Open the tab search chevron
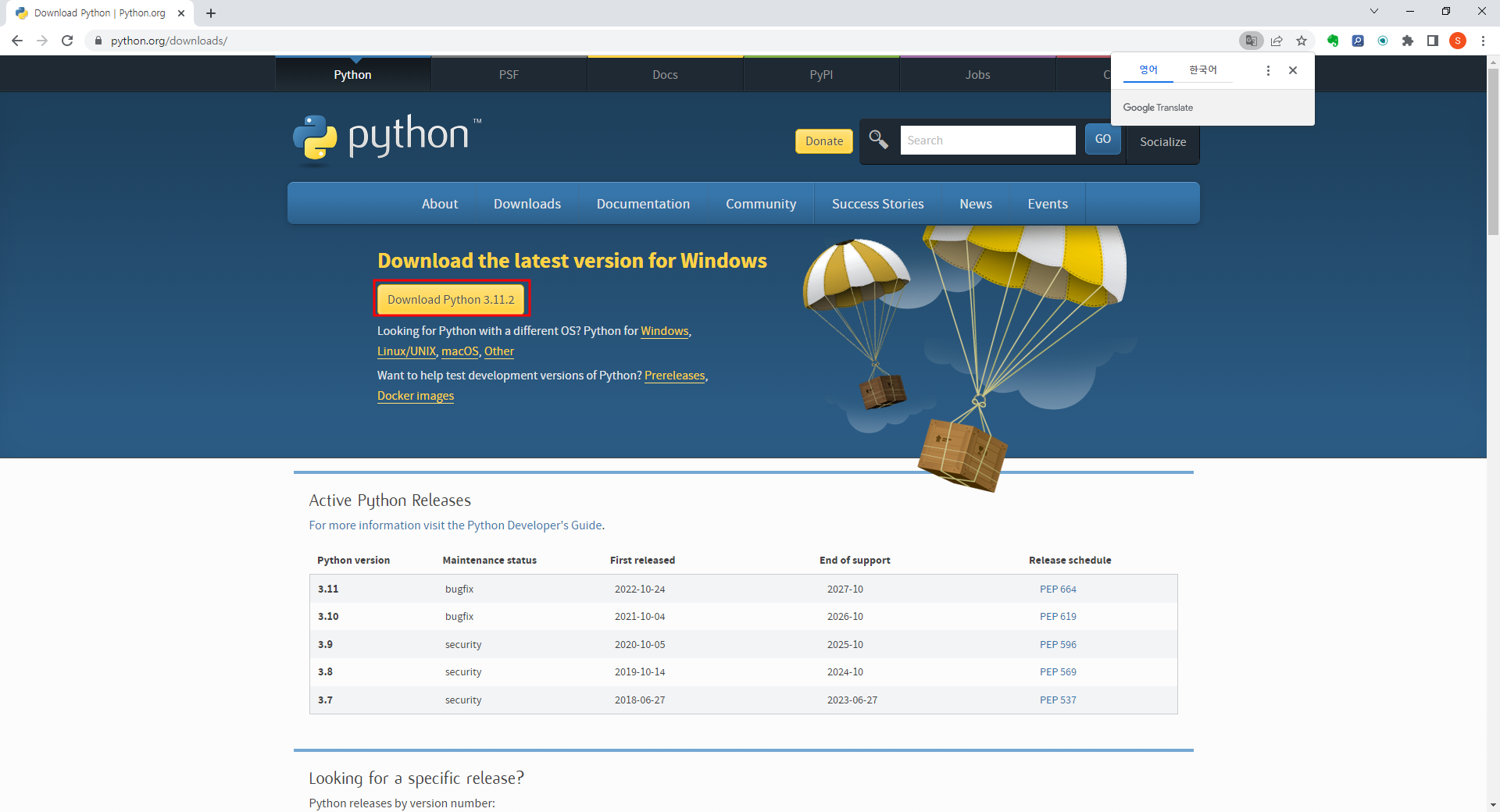Image resolution: width=1500 pixels, height=812 pixels. [x=1374, y=11]
